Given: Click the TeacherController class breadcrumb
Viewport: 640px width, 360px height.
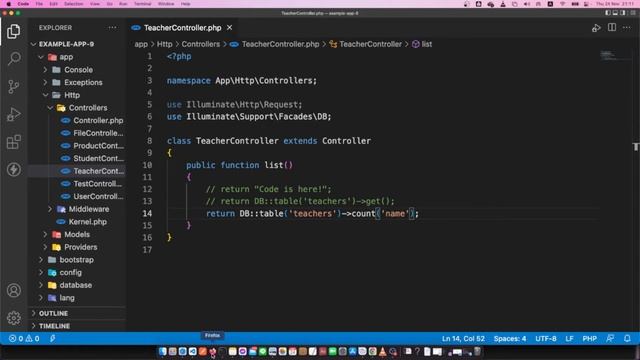Looking at the screenshot, I should point(365,44).
